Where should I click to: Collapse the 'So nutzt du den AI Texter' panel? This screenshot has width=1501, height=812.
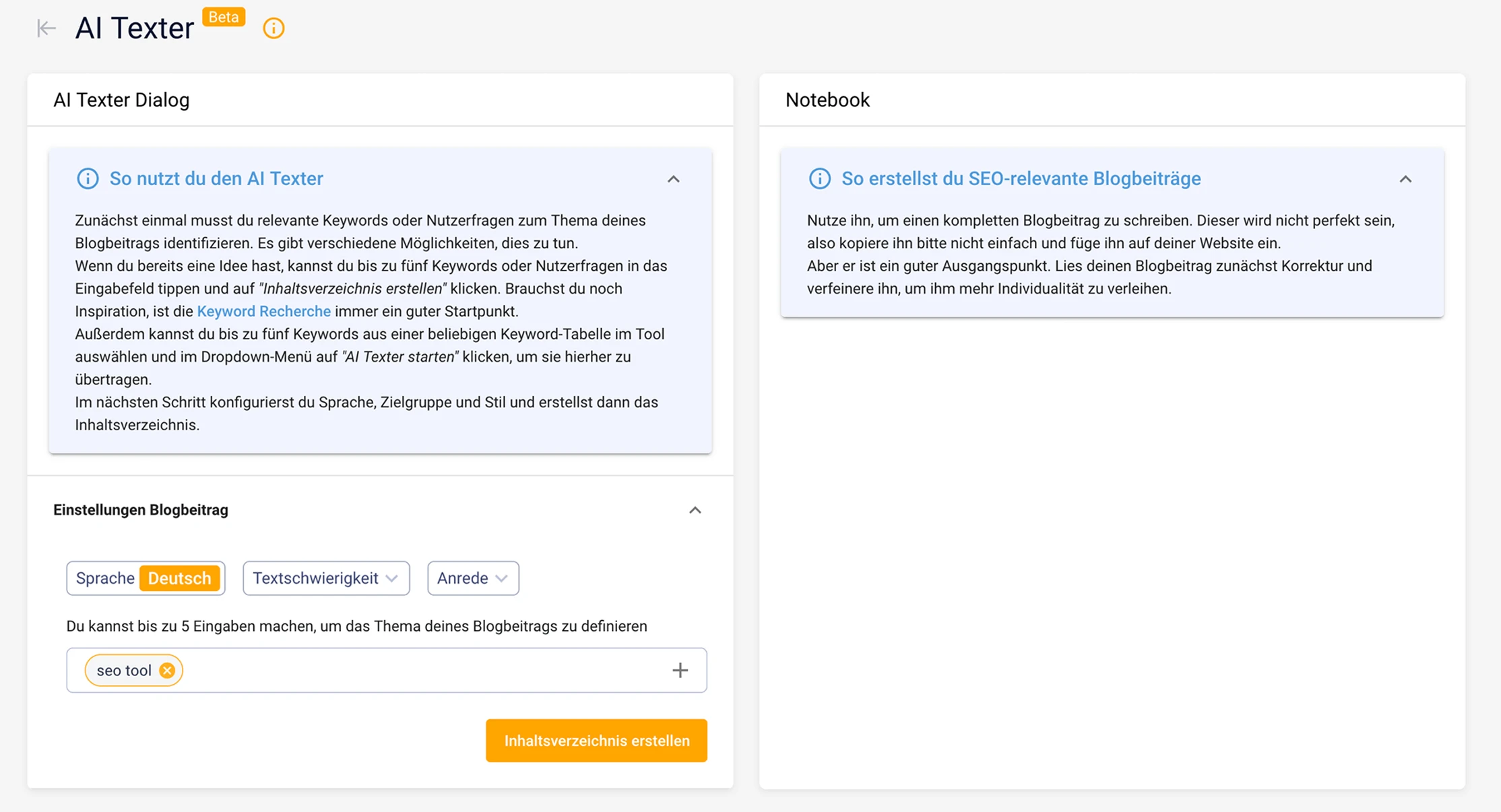pos(673,179)
